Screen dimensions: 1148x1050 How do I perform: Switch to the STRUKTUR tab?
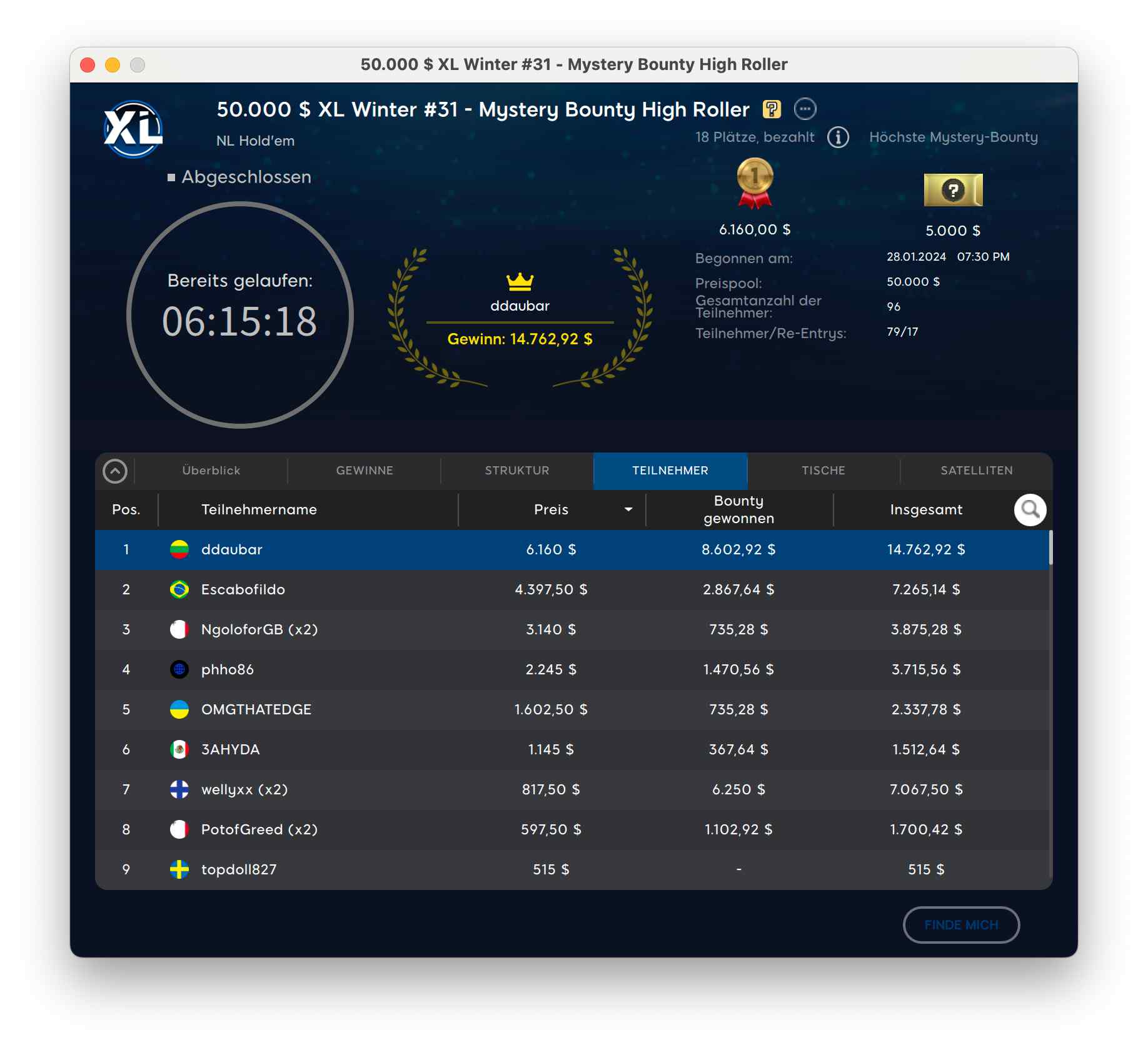click(x=517, y=471)
